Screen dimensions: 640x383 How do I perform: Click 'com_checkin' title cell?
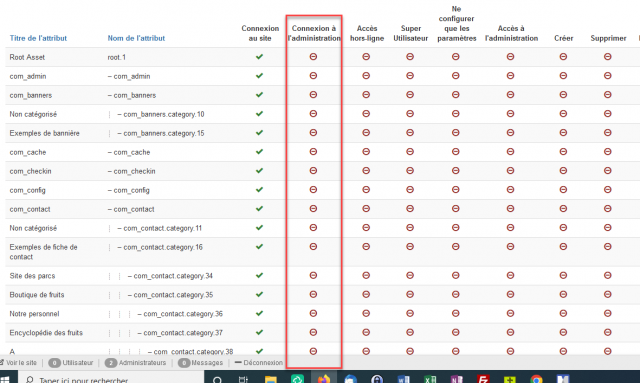(x=30, y=171)
